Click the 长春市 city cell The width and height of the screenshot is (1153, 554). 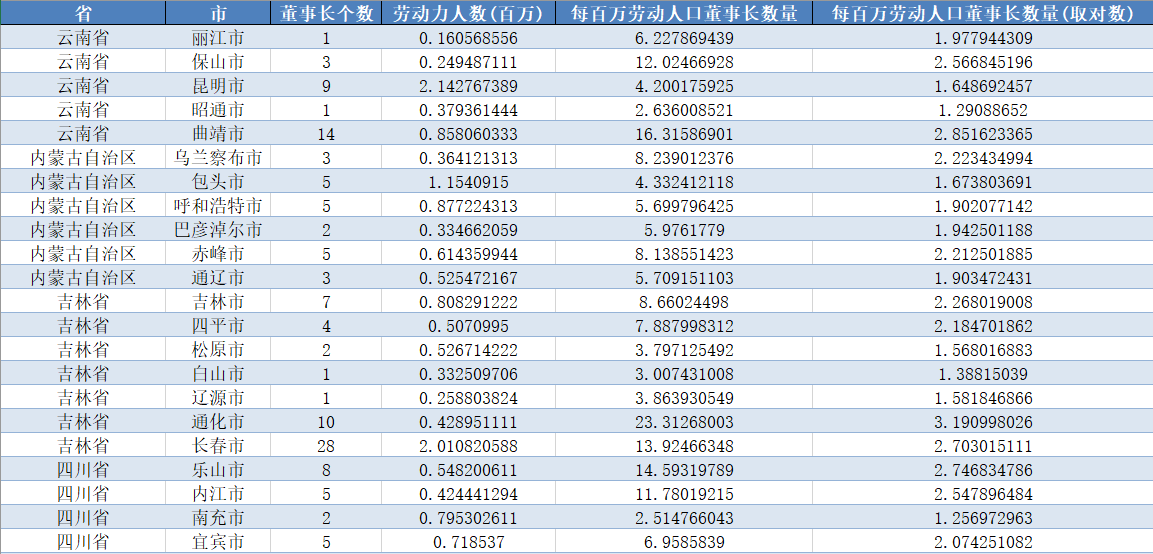218,446
